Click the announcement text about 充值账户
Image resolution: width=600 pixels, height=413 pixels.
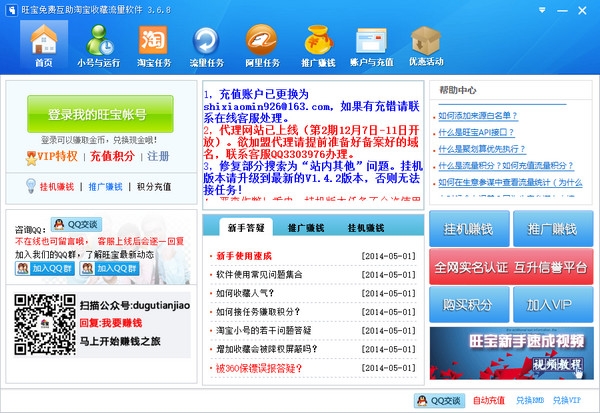pyautogui.click(x=311, y=106)
